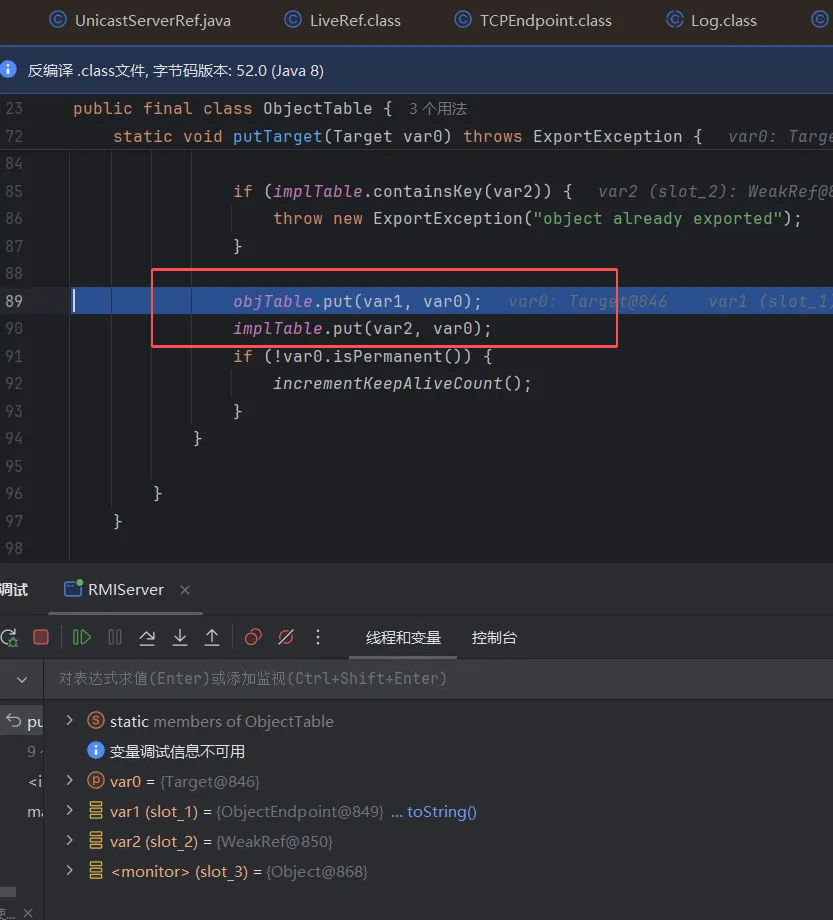This screenshot has width=833, height=920.
Task: Expand static members of ObjectTable
Action: click(69, 721)
